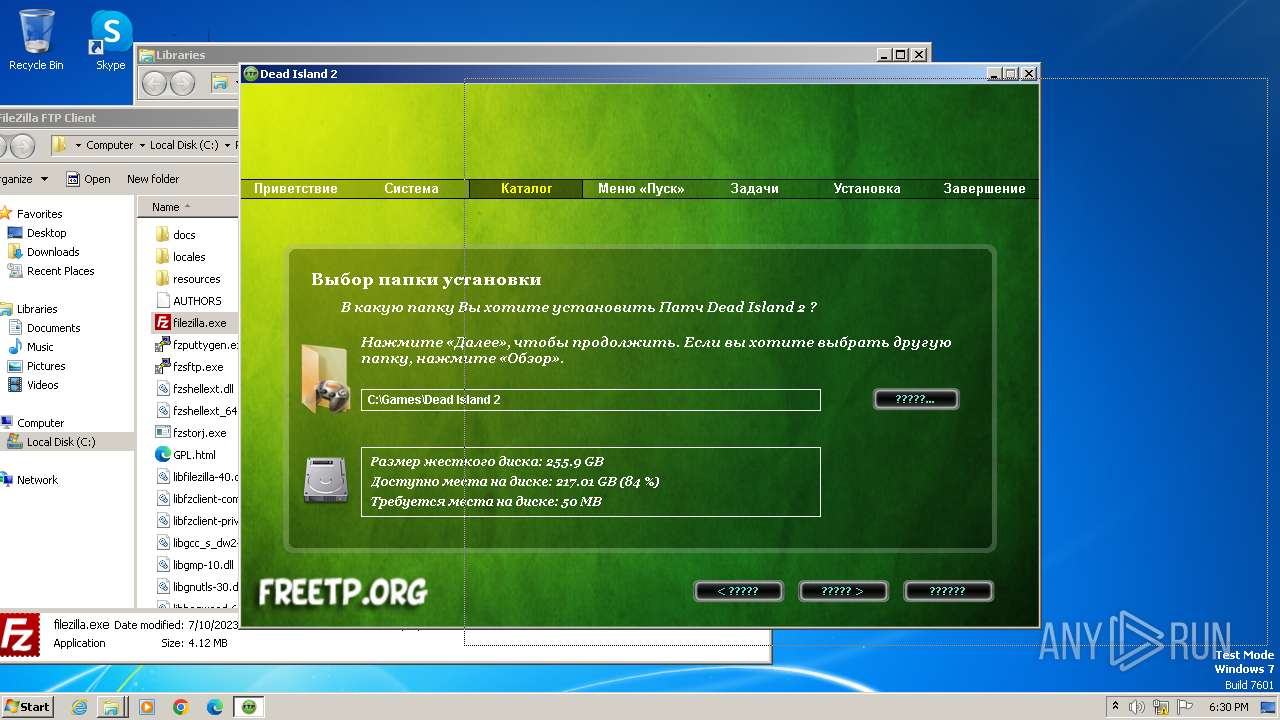
Task: Open Google Chrome from the taskbar
Action: (x=181, y=707)
